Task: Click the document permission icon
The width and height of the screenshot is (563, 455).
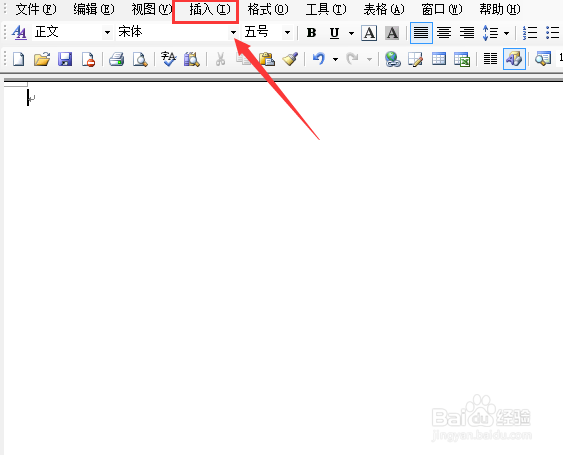Action: point(88,59)
